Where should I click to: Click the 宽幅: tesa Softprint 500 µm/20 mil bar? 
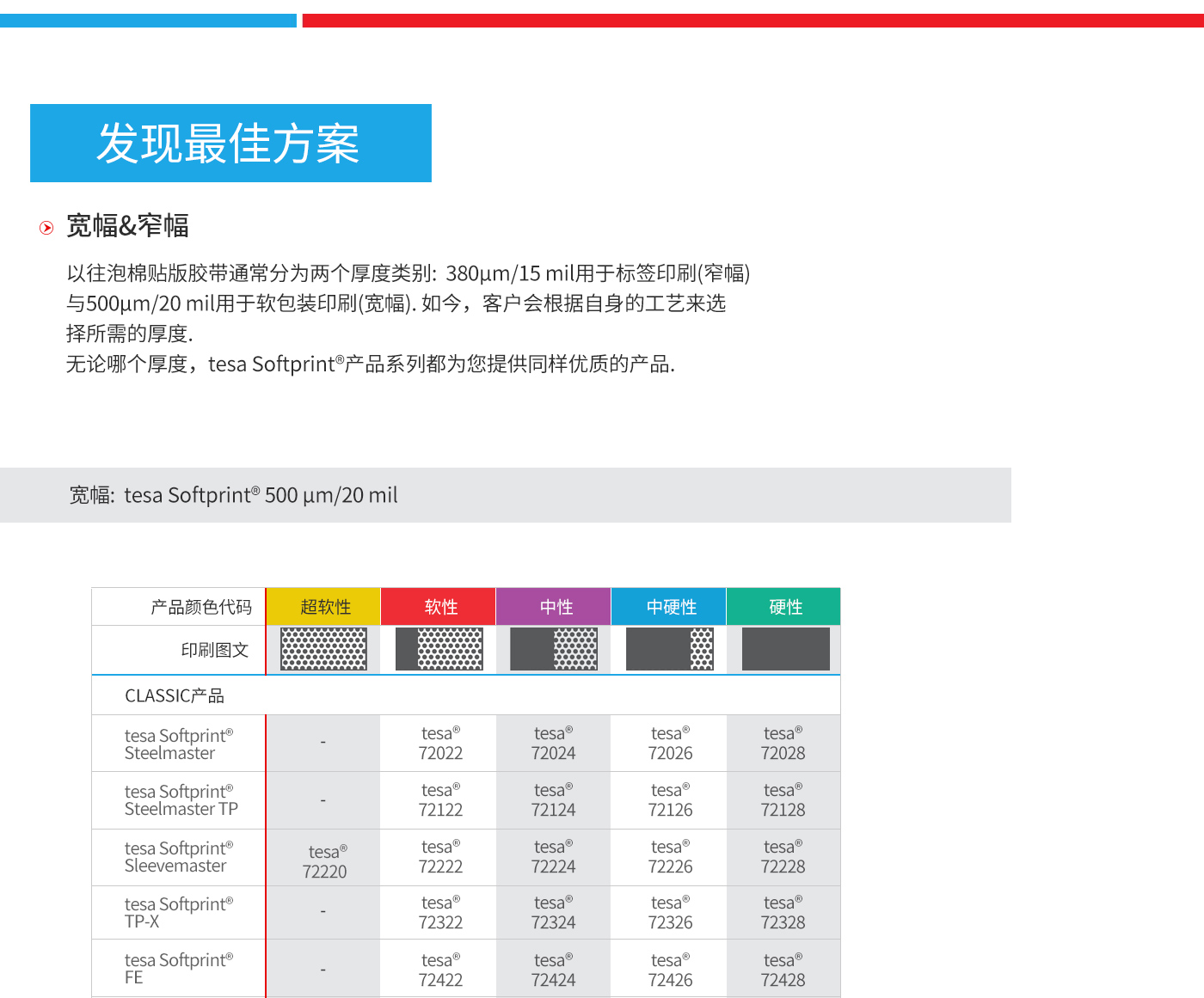[x=506, y=495]
